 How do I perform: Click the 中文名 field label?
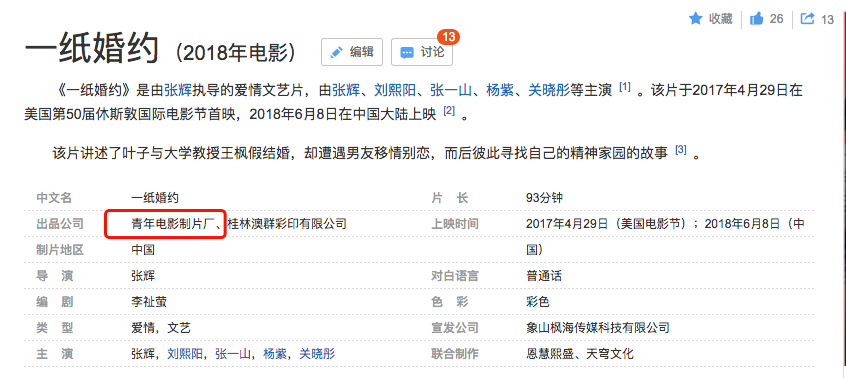click(x=54, y=198)
